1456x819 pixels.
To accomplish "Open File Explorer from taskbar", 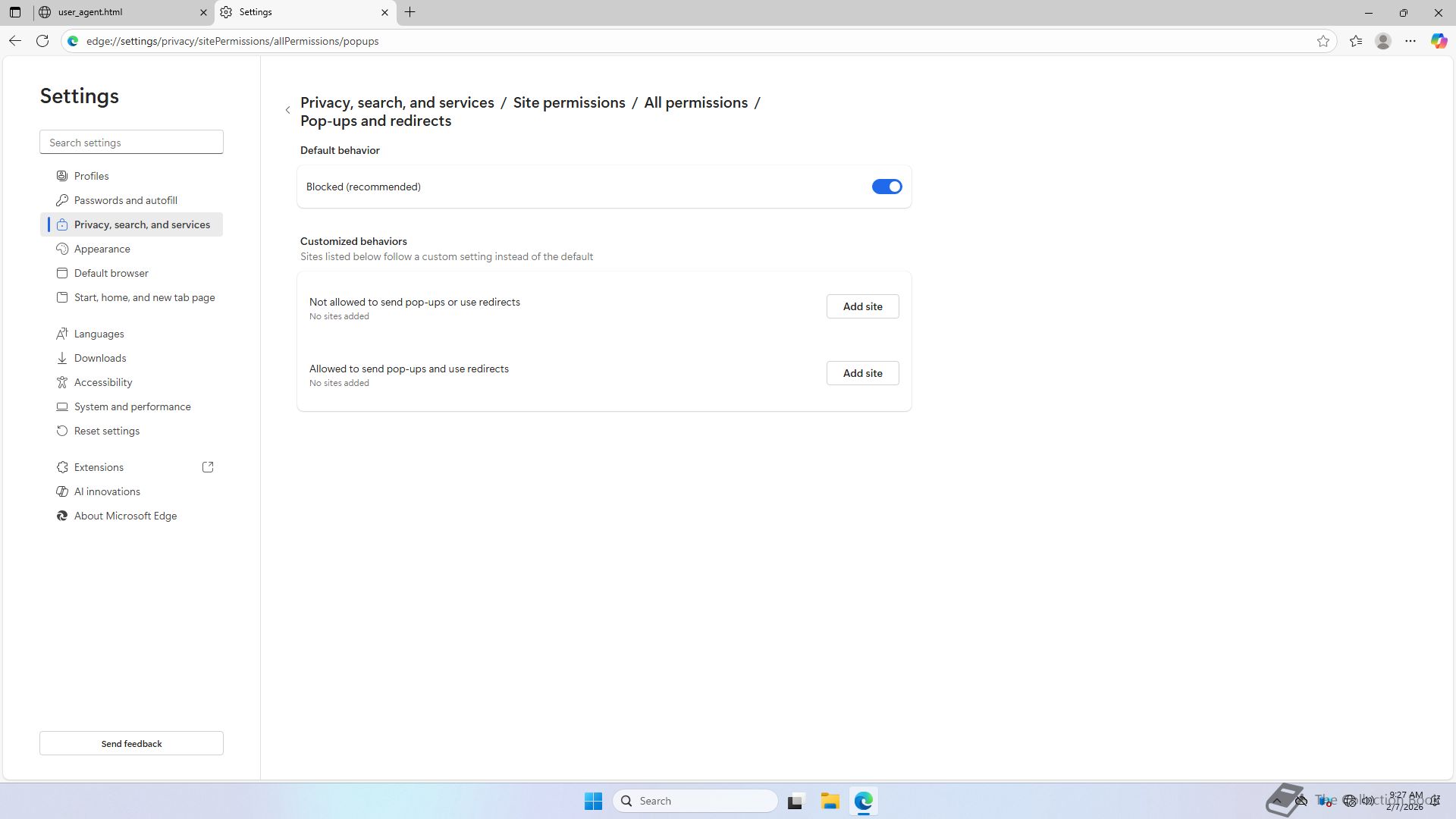I will point(830,801).
